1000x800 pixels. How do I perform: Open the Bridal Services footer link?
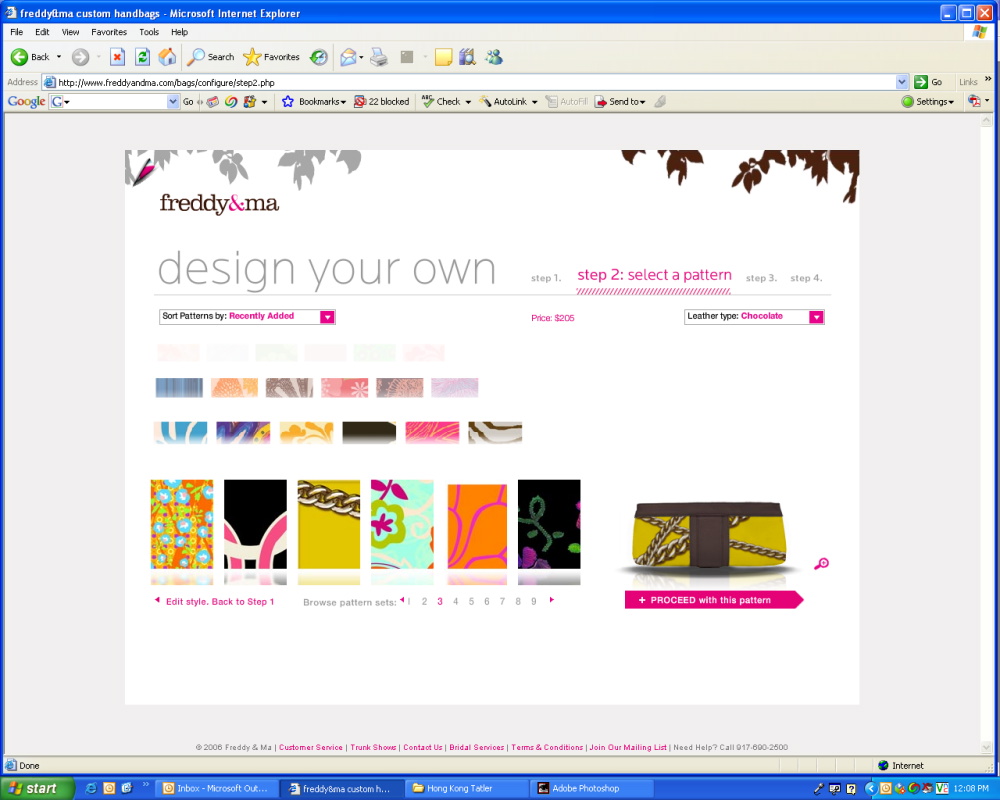point(476,747)
